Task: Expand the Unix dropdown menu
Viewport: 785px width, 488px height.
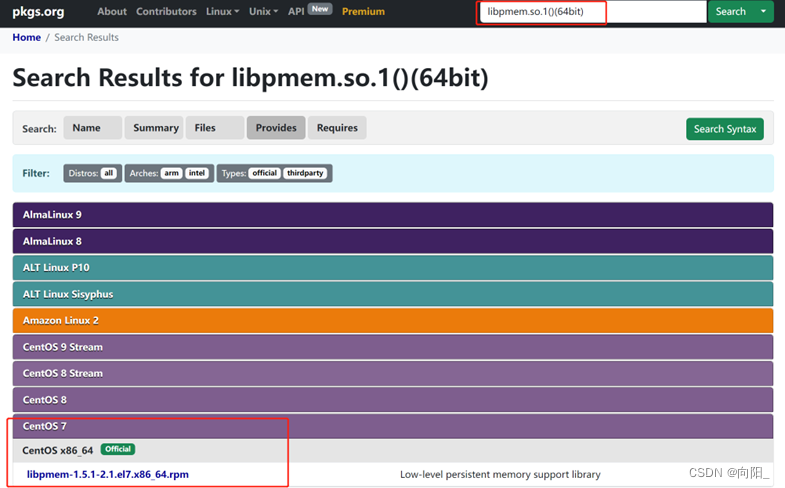Action: [x=263, y=12]
